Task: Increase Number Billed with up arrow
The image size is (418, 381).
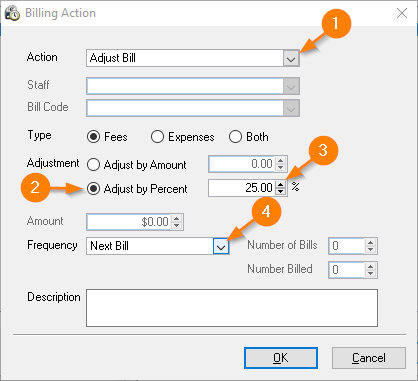Action: [x=370, y=266]
